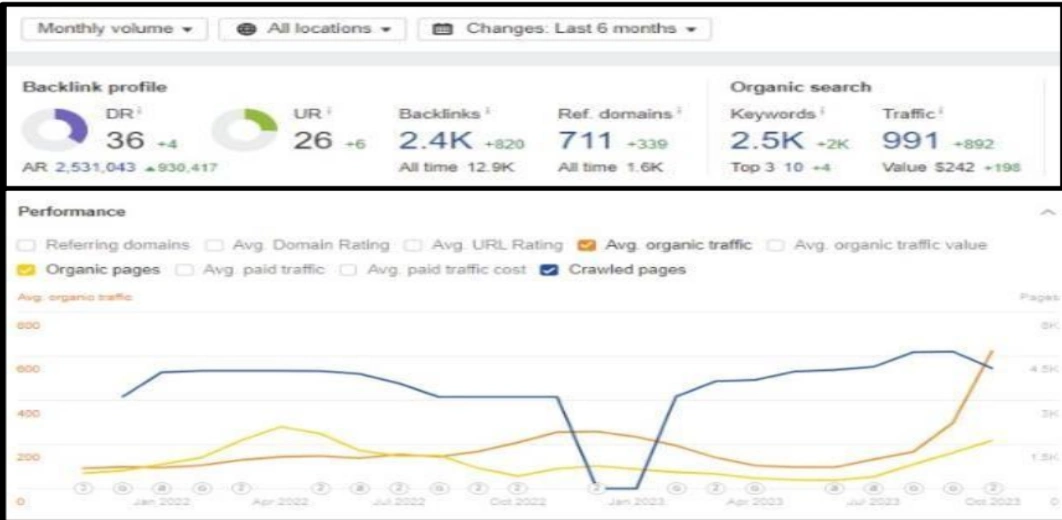1062x520 pixels.
Task: Expand the Changes: Last 6 months dropdown
Action: point(563,29)
